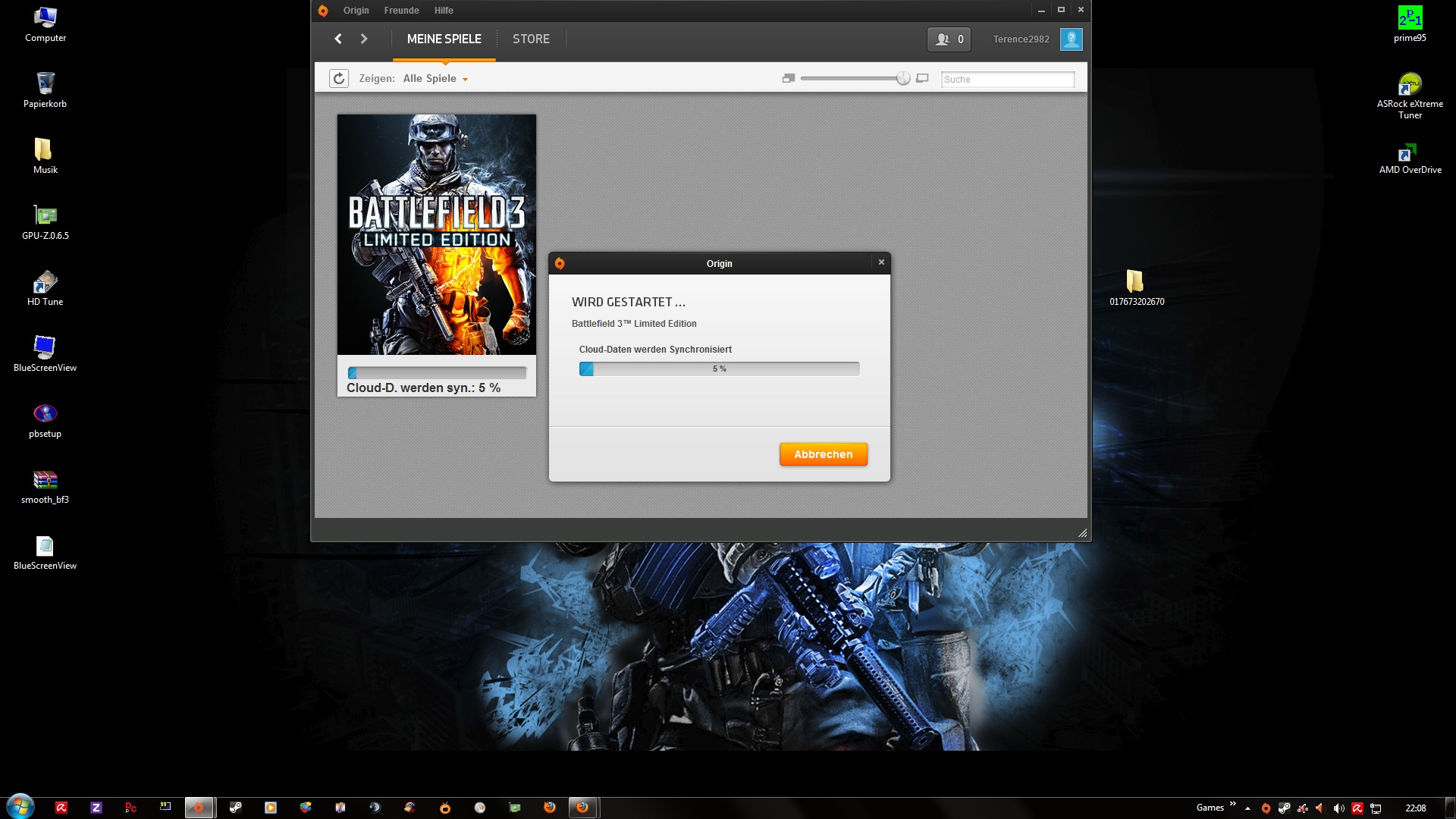The image size is (1456, 819).
Task: Click the Avira icon in quick launch
Action: click(x=61, y=808)
